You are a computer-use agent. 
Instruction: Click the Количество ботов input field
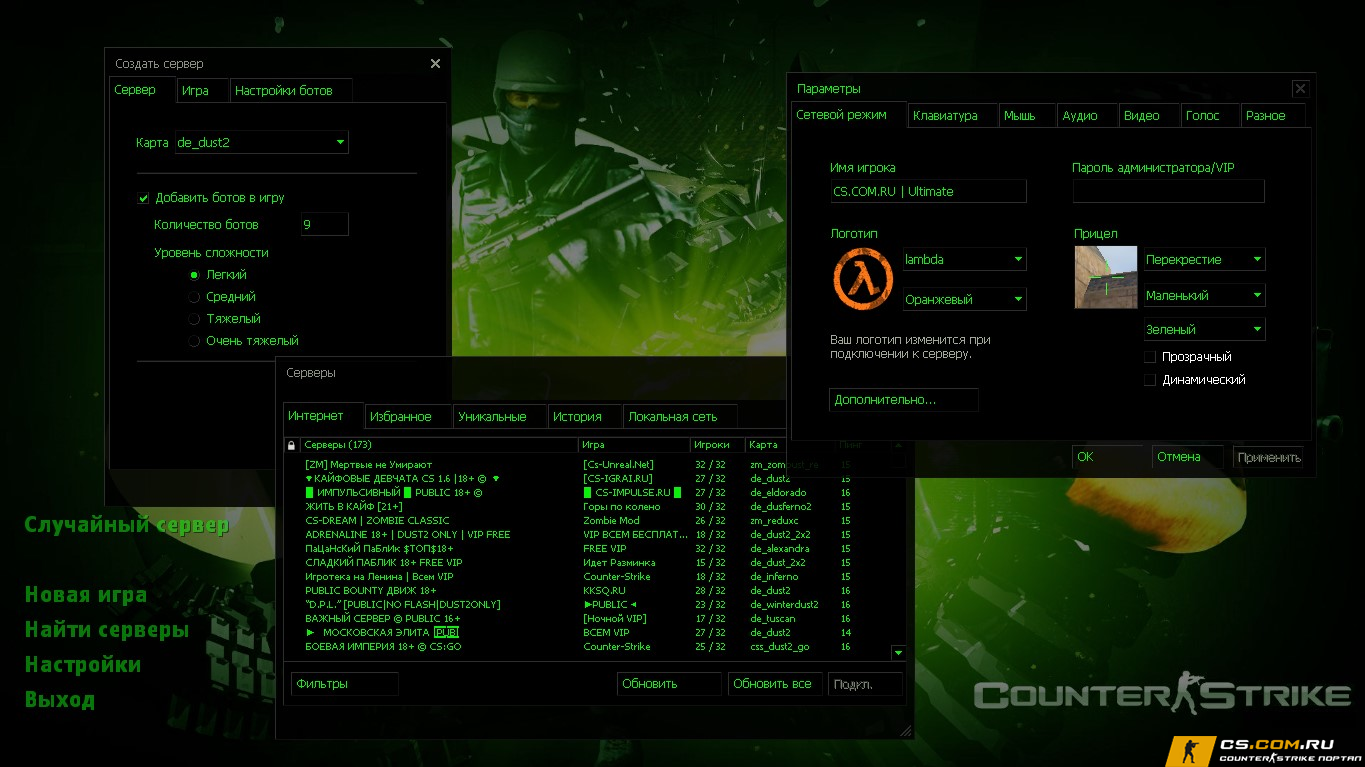(325, 225)
